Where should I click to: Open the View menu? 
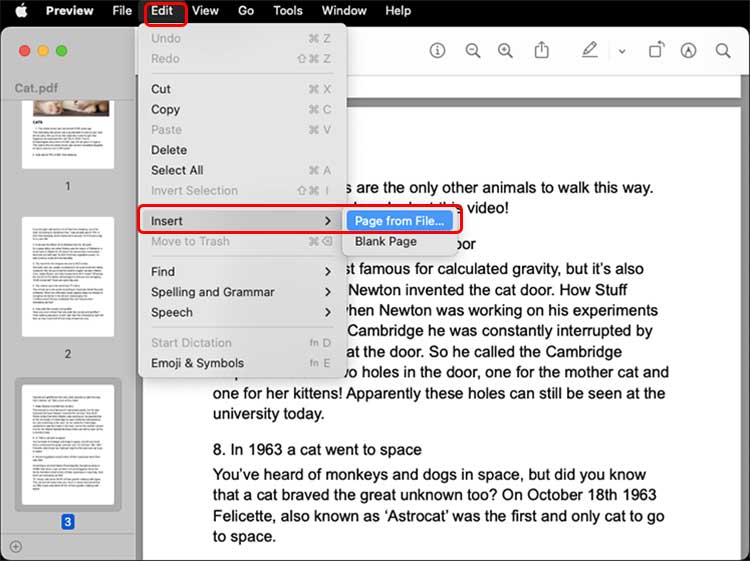205,11
